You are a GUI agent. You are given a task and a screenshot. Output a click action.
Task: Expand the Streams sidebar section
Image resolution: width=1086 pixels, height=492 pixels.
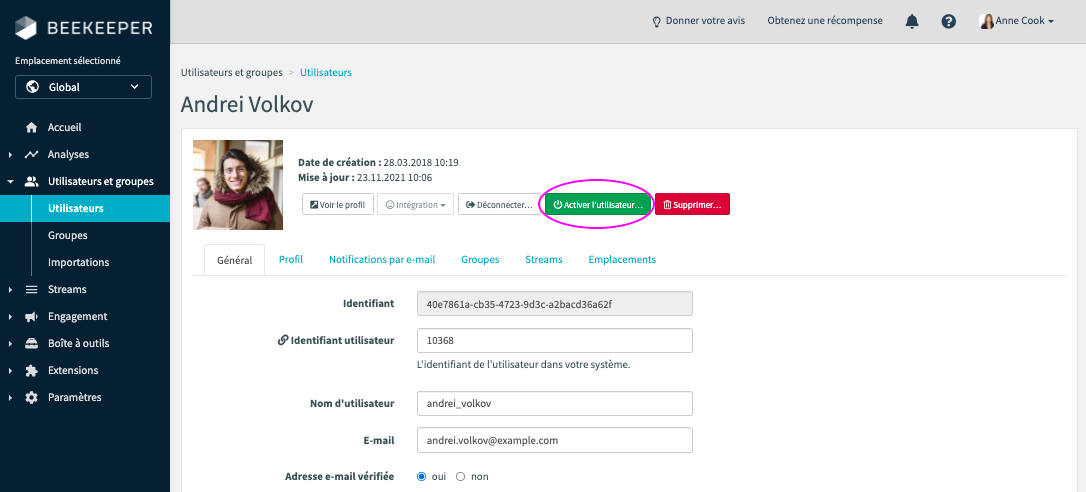click(x=66, y=290)
